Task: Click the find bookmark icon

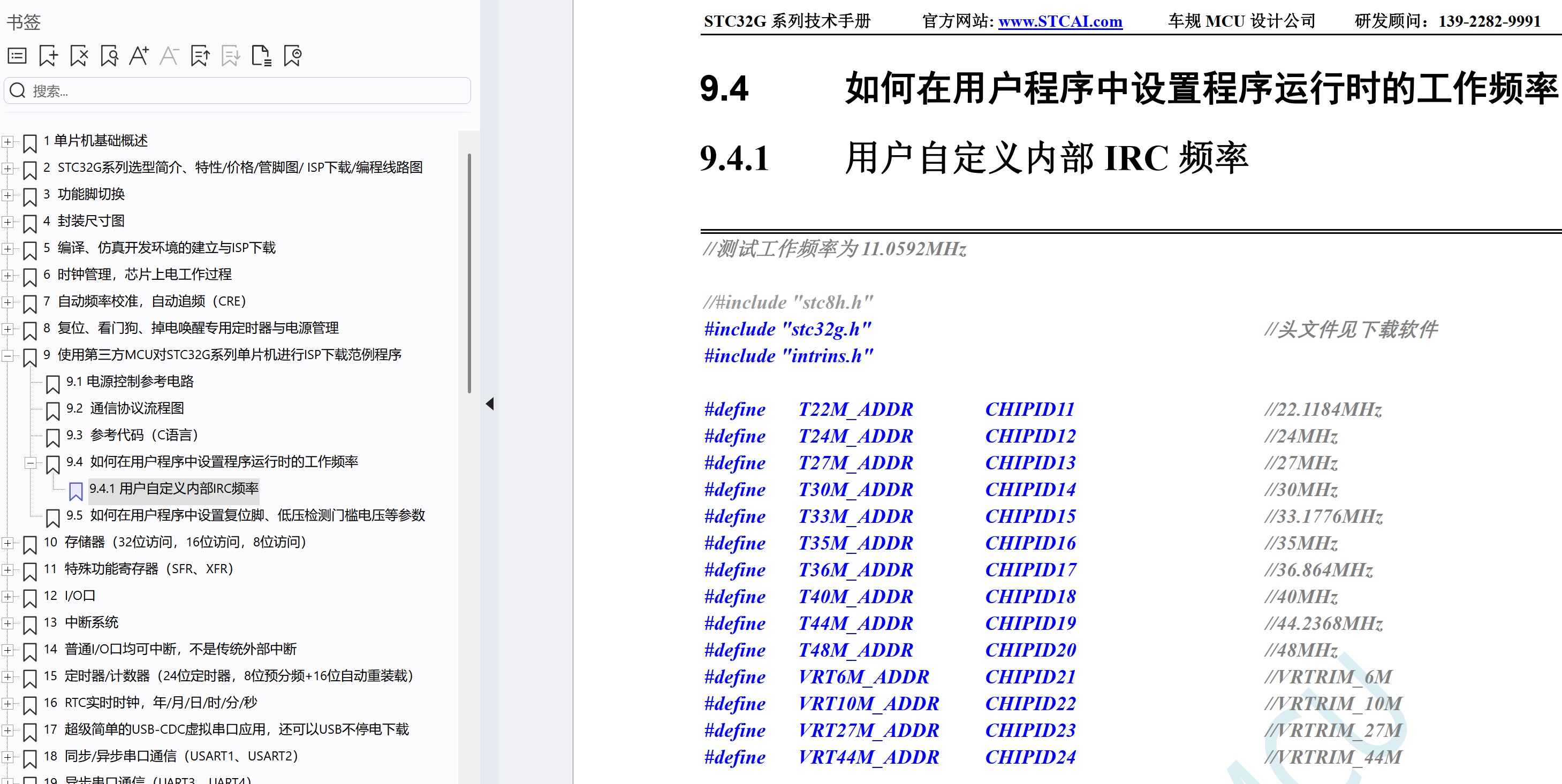Action: tap(109, 56)
